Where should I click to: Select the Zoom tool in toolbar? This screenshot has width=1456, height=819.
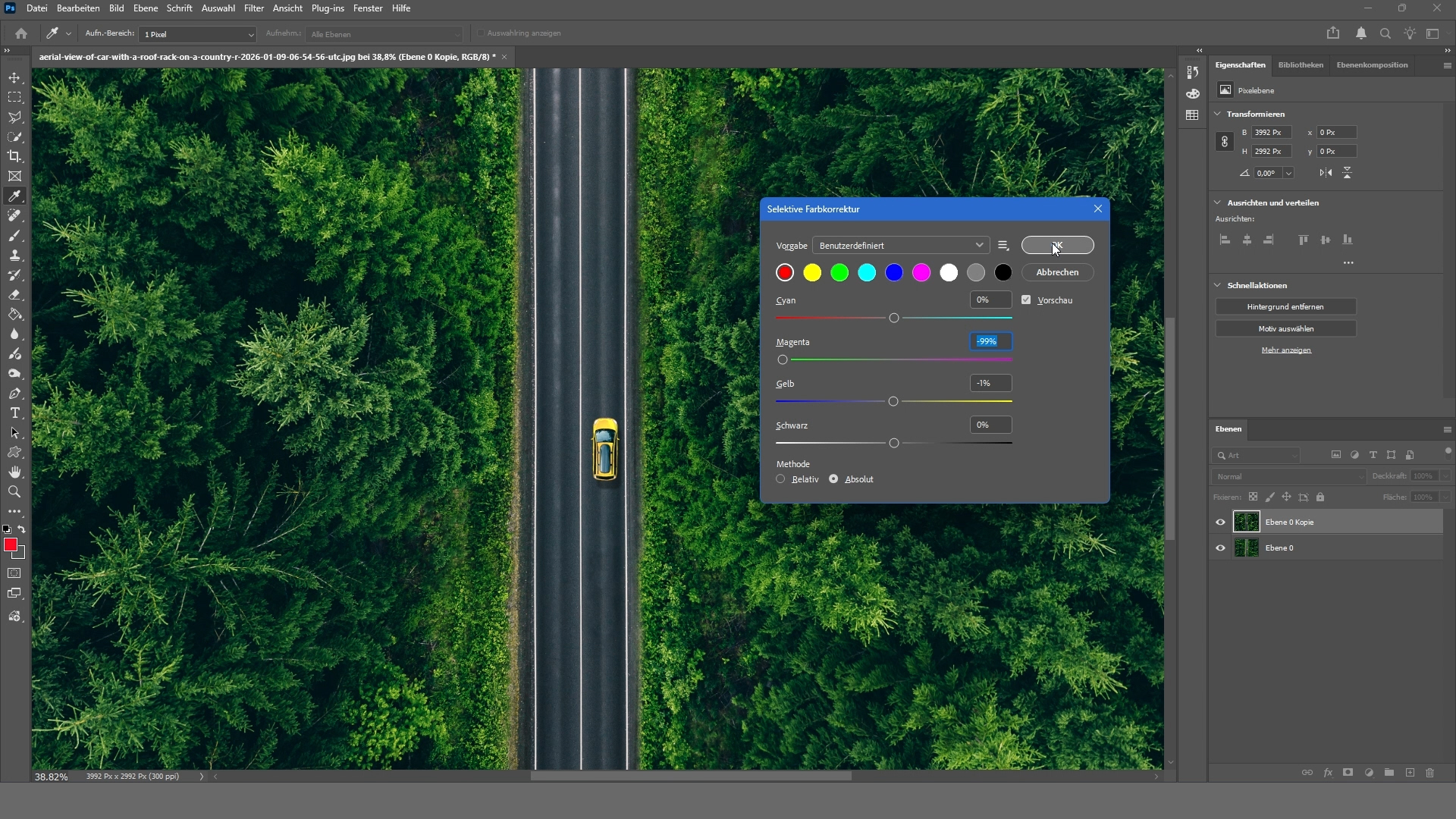14,492
